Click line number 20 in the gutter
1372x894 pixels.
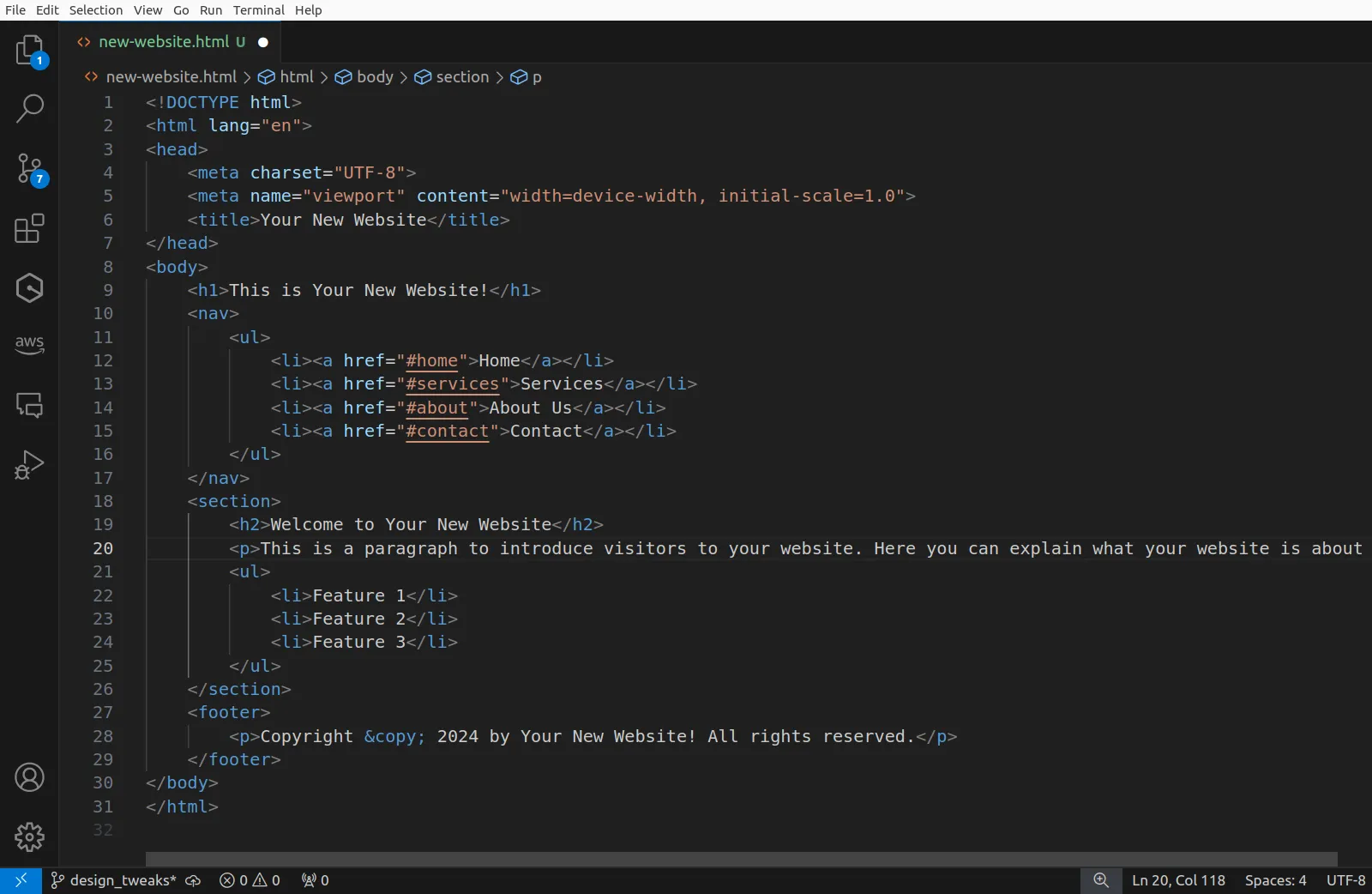(103, 548)
